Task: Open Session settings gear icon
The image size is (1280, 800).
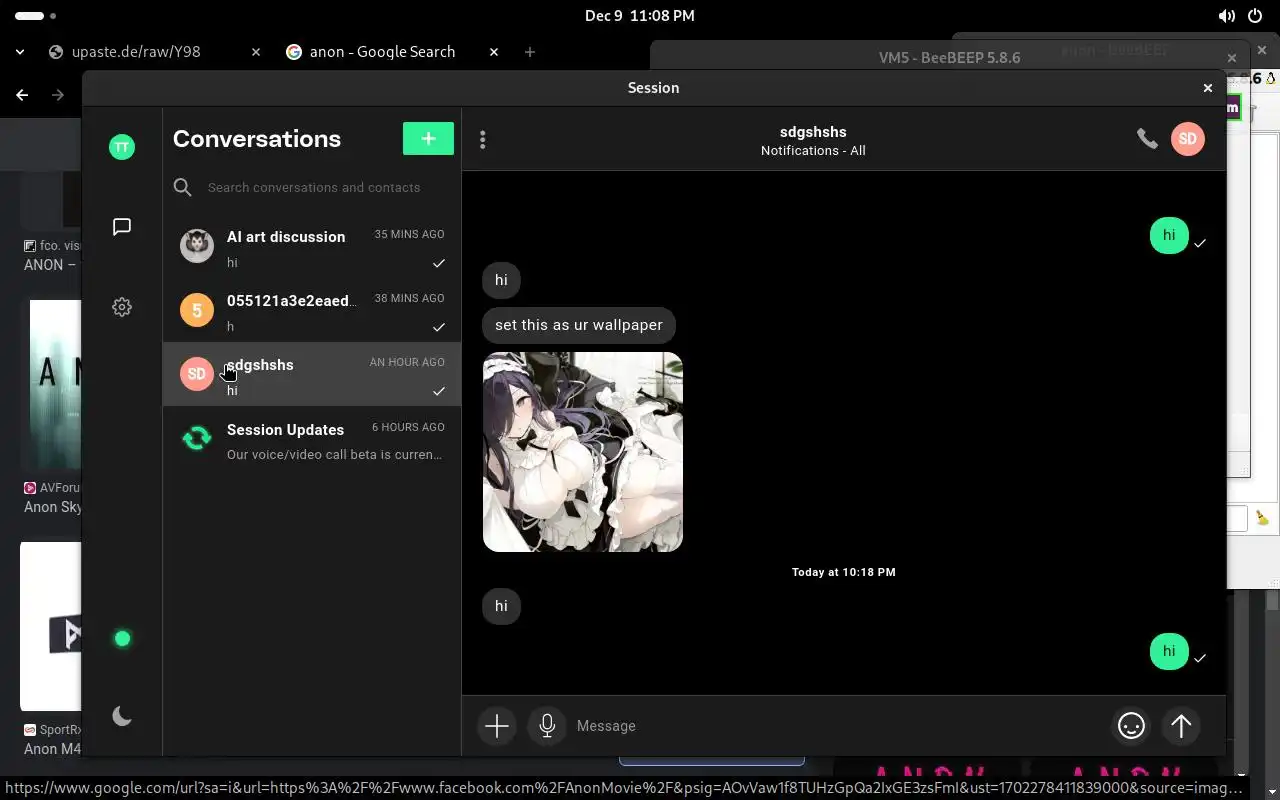Action: point(122,307)
